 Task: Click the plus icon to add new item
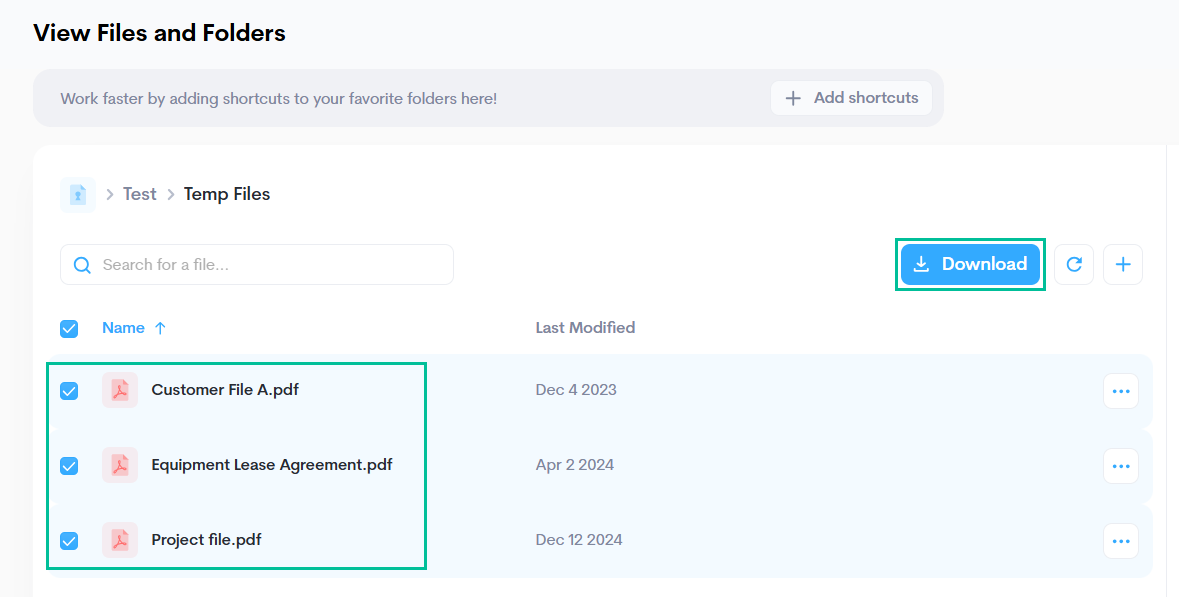1123,264
